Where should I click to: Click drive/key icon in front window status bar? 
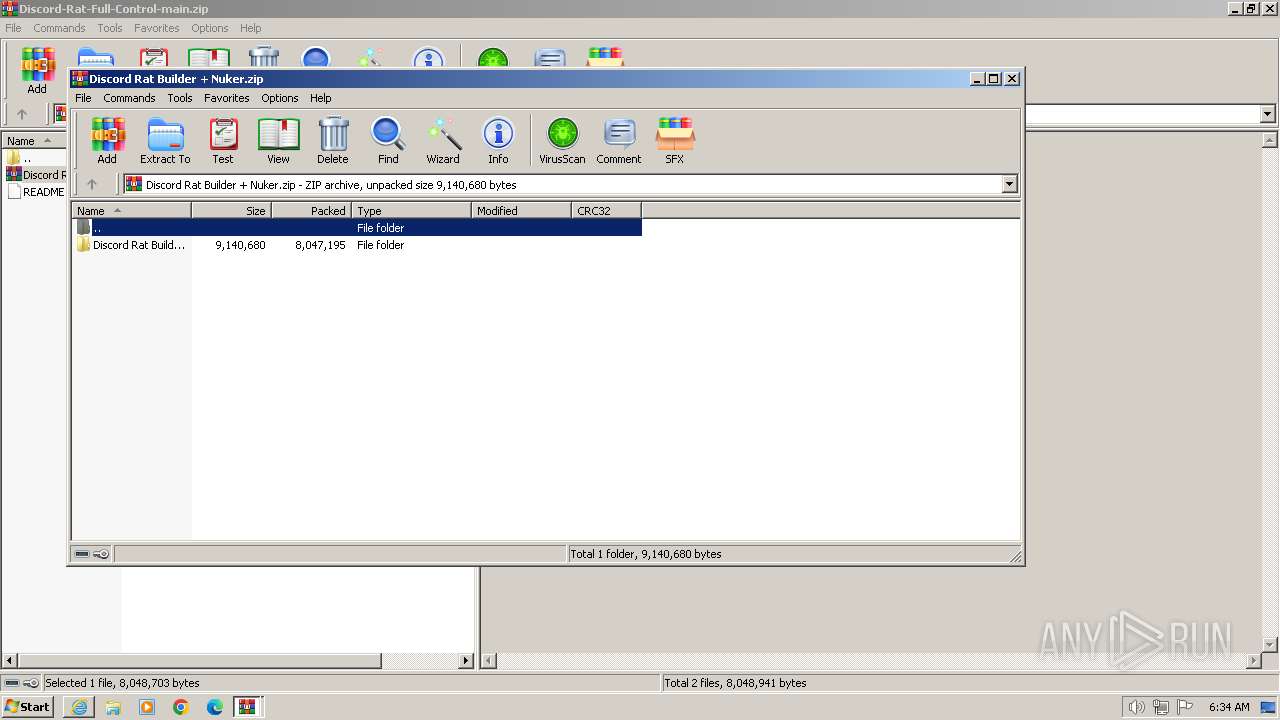coord(92,554)
